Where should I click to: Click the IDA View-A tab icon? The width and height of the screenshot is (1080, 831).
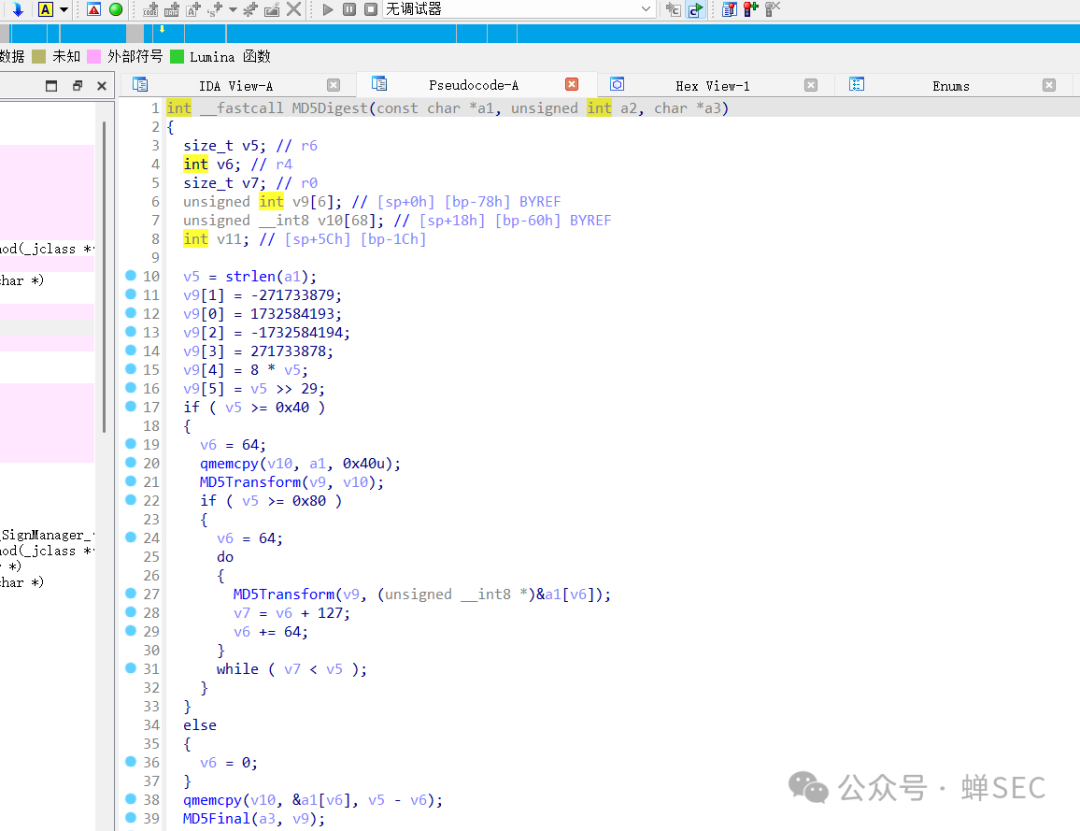tap(141, 85)
